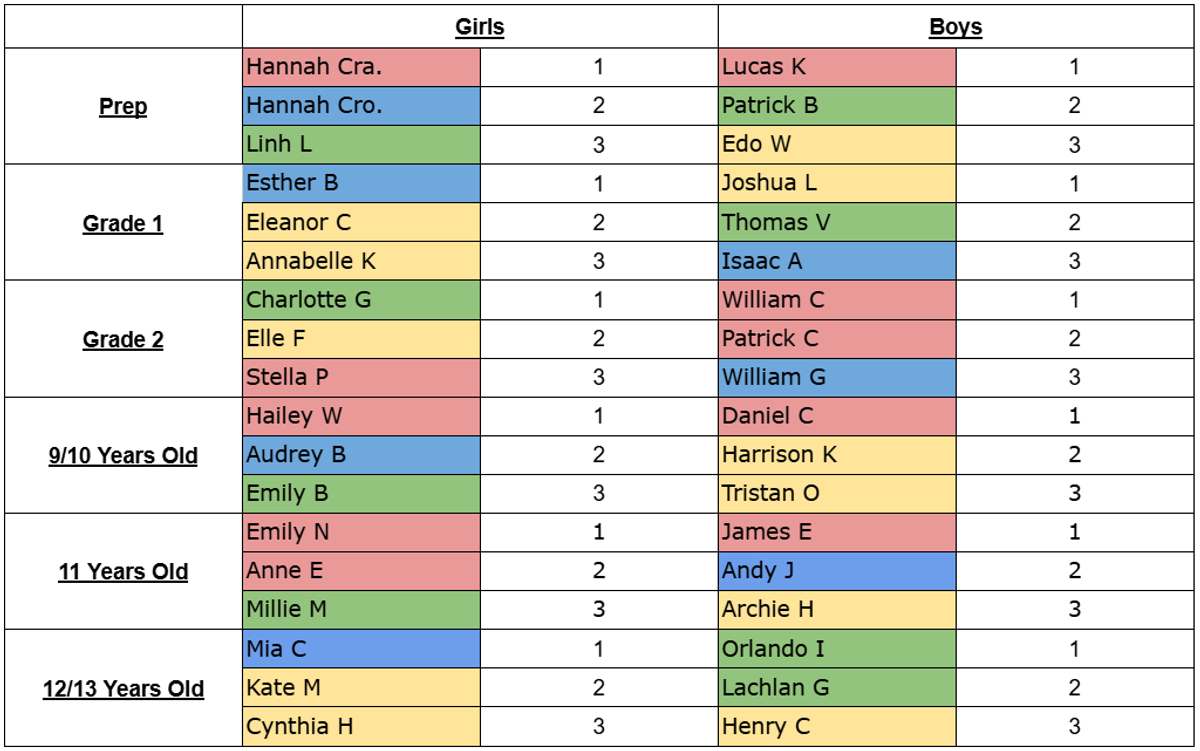
Task: Click the Grade 2 row label
Action: (123, 339)
